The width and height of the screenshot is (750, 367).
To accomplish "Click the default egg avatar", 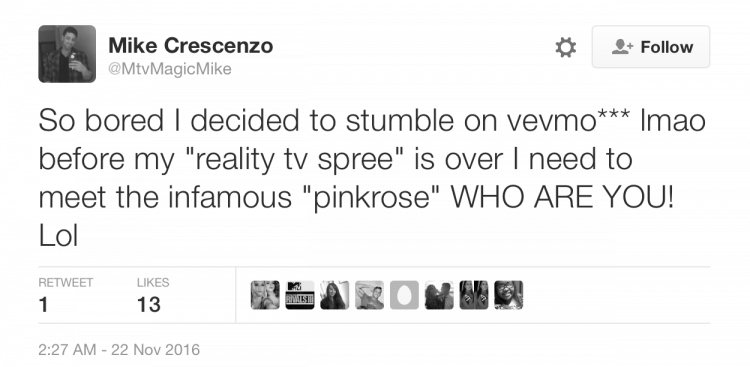I will tap(404, 295).
